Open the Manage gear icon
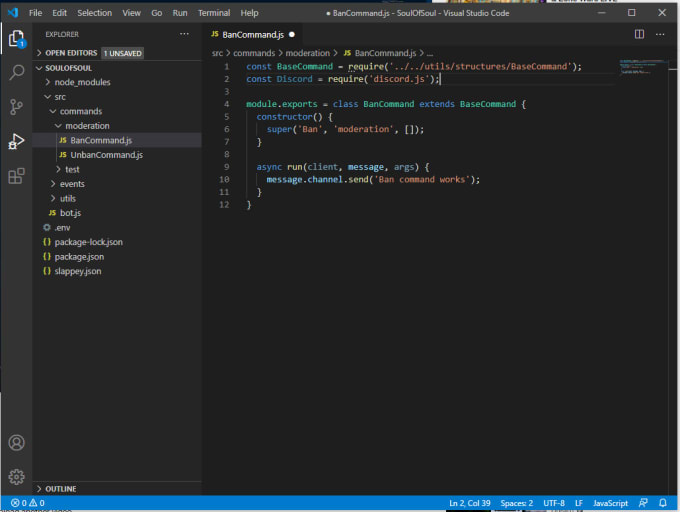 coord(16,477)
